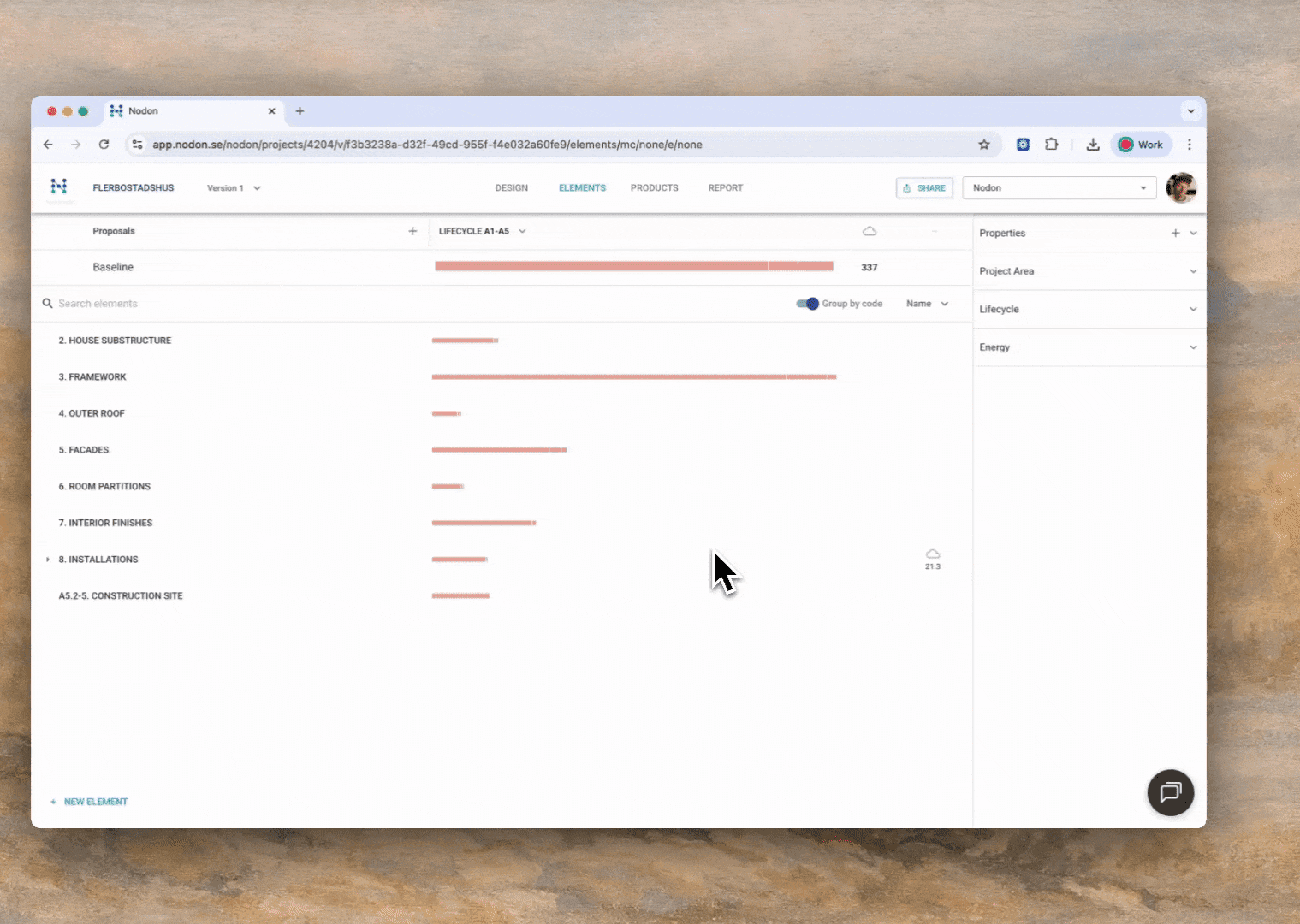Add a property with the plus icon
This screenshot has height=924, width=1300.
[x=1175, y=233]
